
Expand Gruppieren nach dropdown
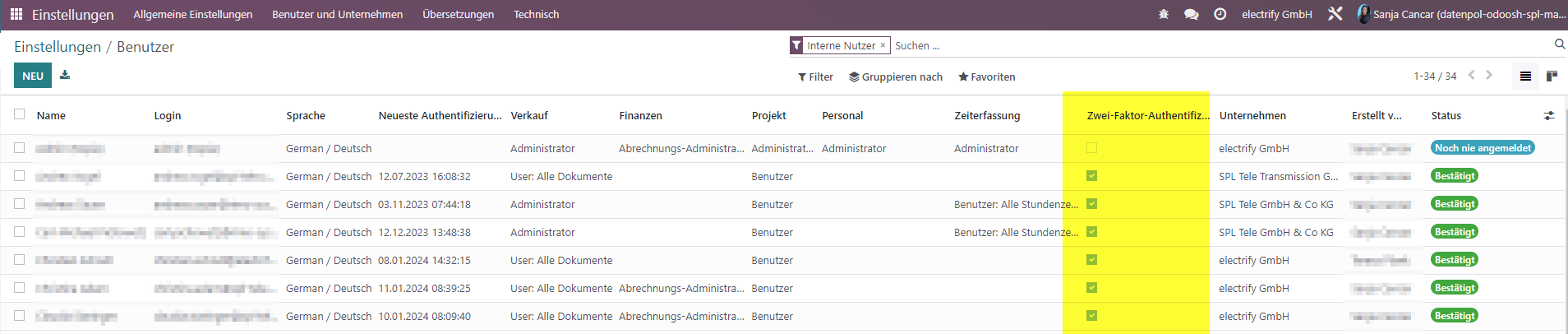click(x=896, y=77)
